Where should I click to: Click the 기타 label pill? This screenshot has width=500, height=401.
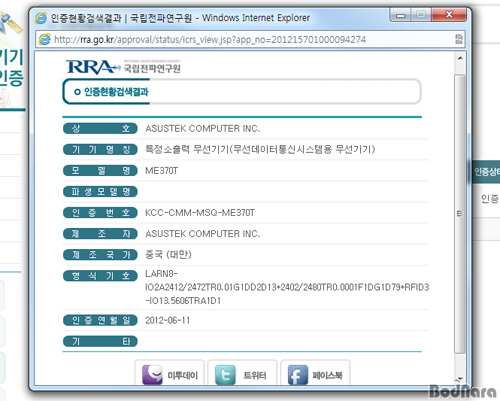(100, 341)
